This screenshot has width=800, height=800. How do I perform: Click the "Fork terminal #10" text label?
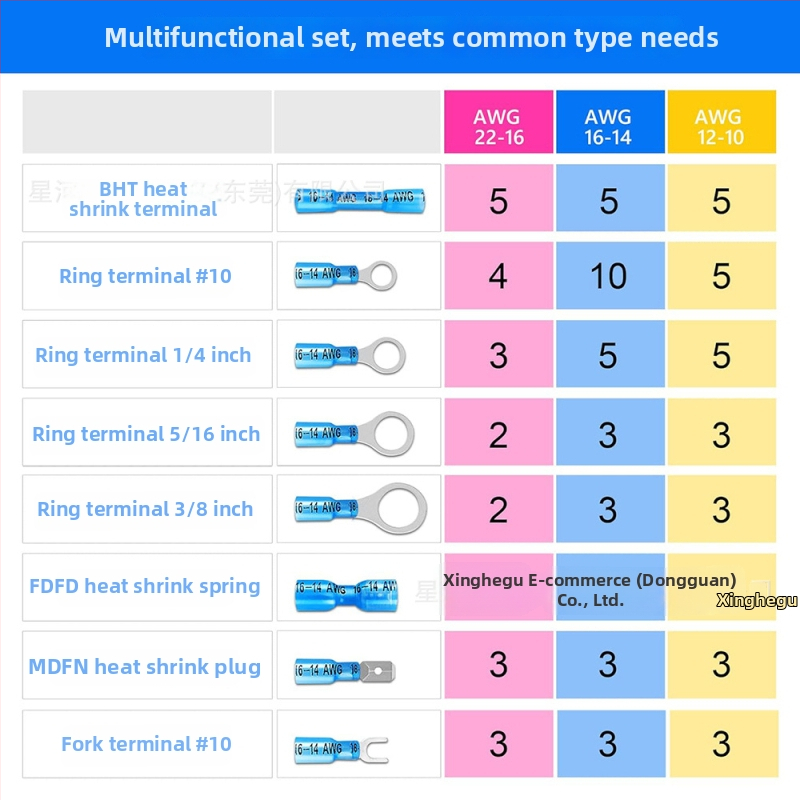tap(146, 744)
